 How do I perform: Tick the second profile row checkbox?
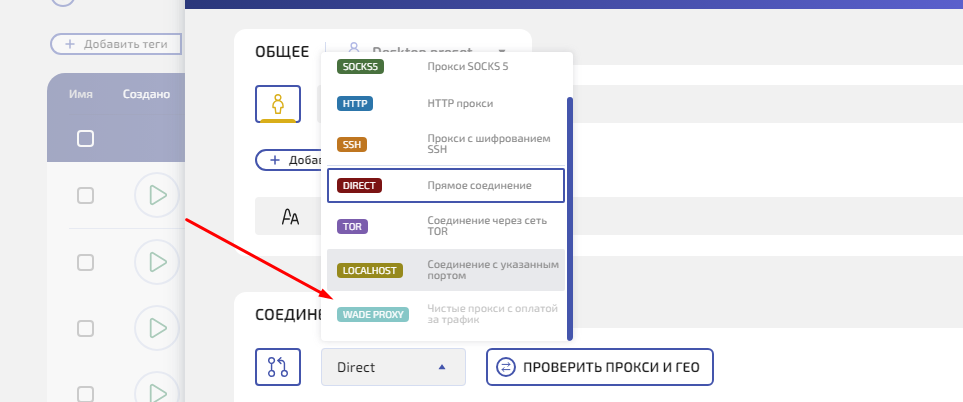point(86,262)
